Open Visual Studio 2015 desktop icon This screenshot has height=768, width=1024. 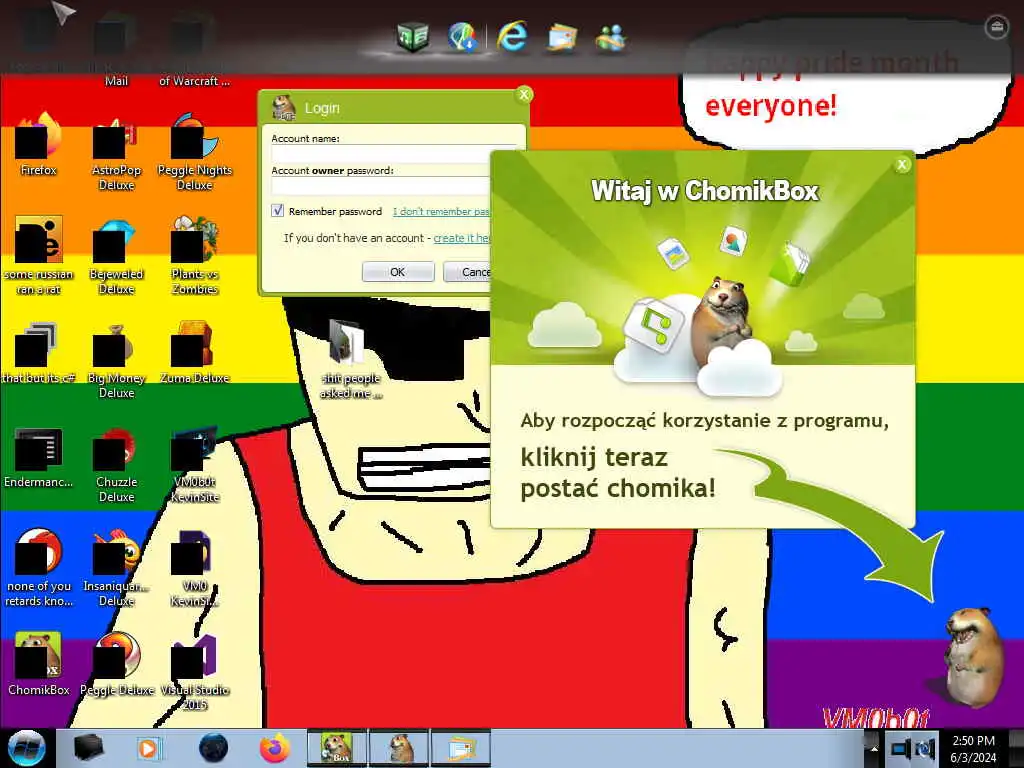click(x=195, y=671)
